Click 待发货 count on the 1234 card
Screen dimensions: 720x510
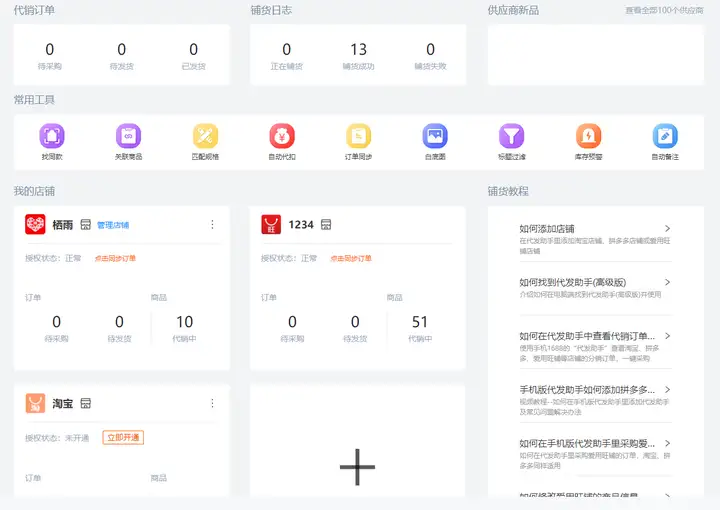point(355,322)
